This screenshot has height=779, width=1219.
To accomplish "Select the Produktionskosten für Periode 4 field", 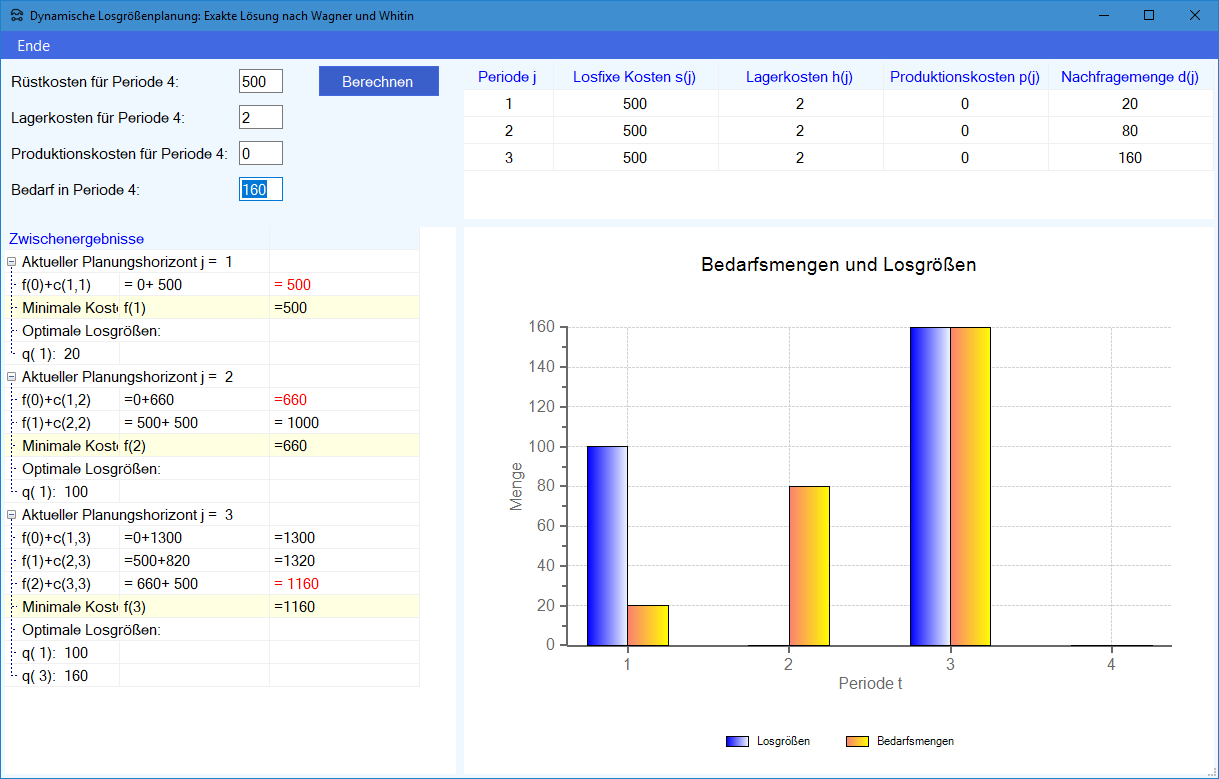I will point(261,153).
